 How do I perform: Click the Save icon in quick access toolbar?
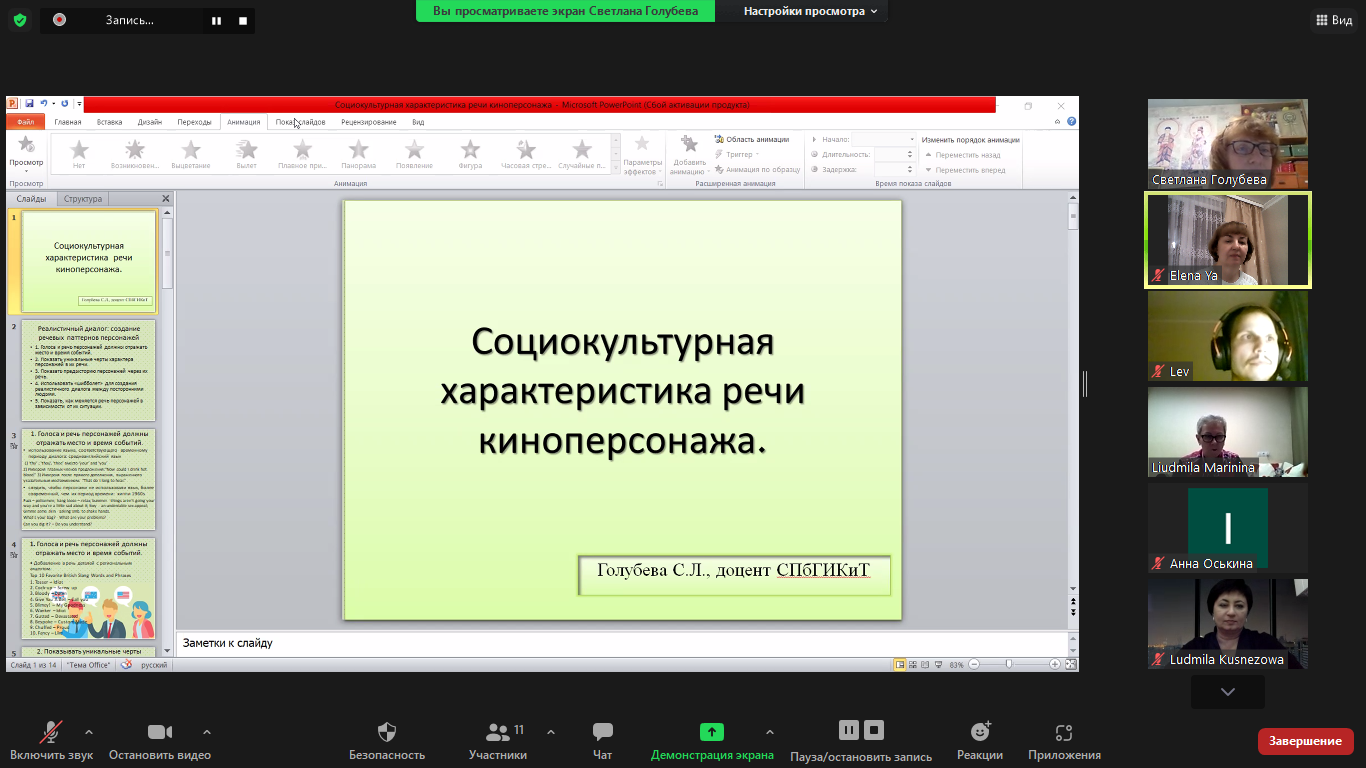30,103
